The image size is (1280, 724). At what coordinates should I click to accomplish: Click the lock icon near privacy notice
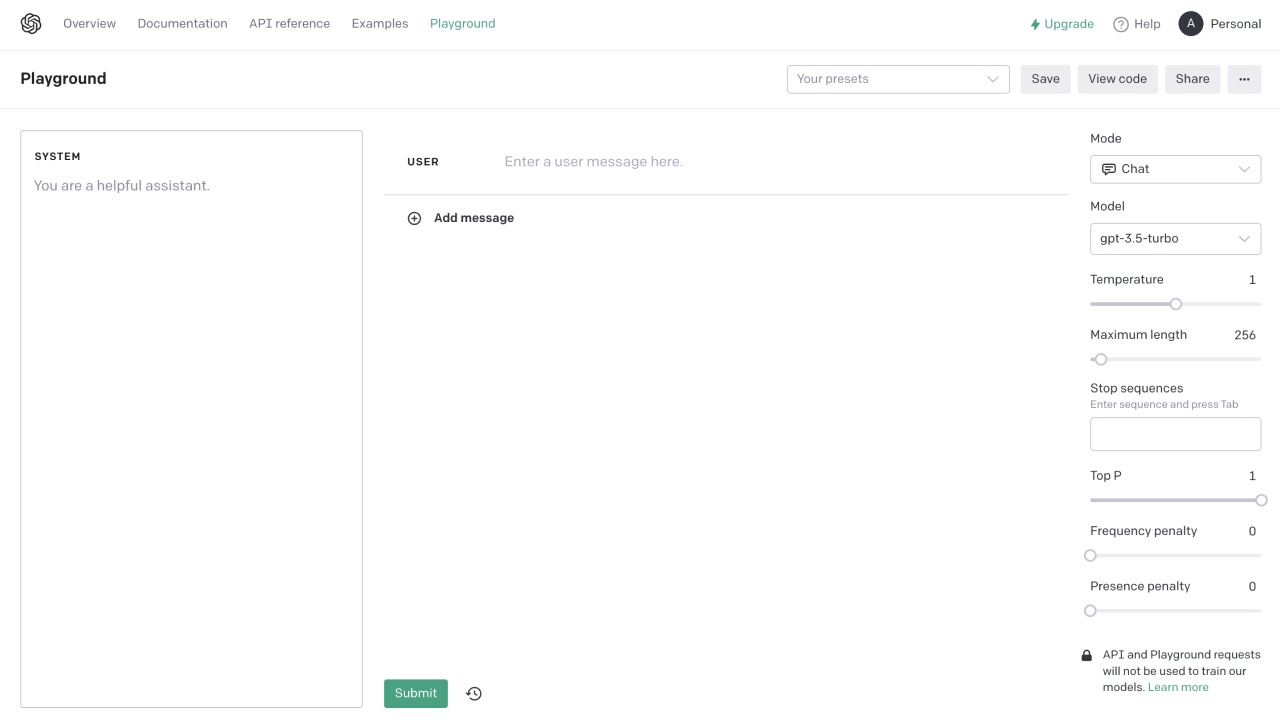[1087, 656]
